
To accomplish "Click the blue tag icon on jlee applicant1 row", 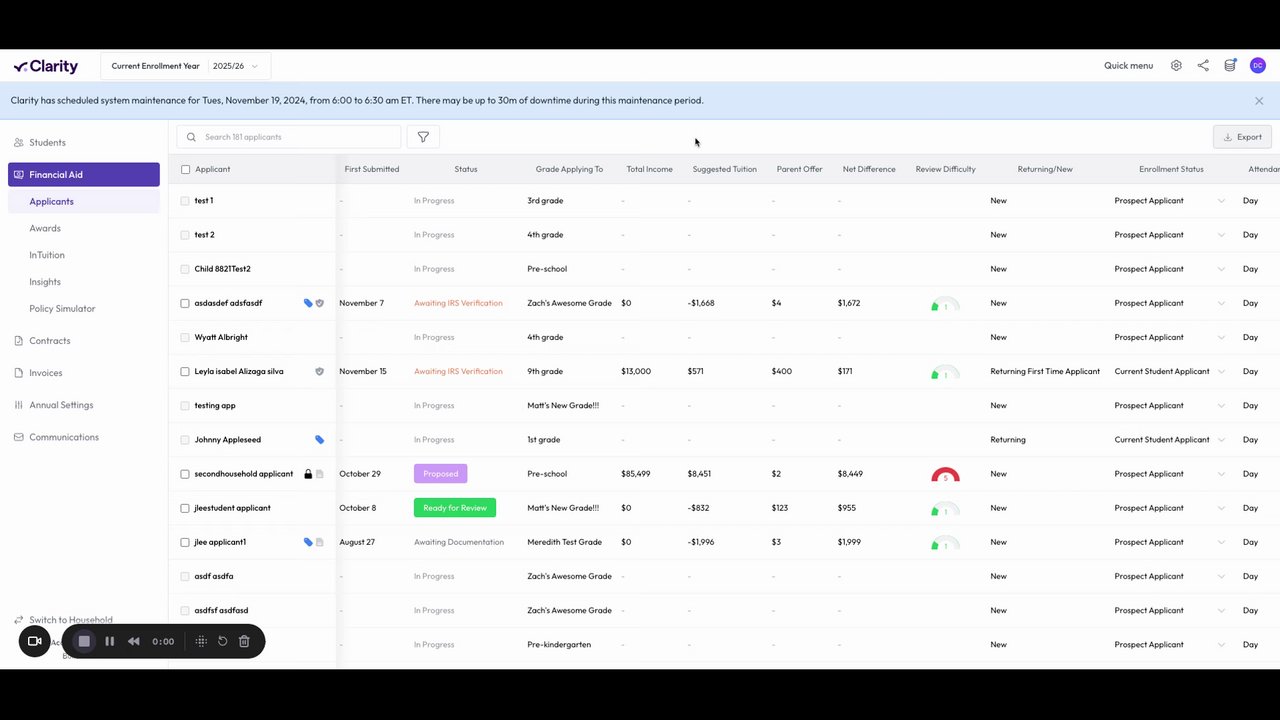I will (308, 542).
